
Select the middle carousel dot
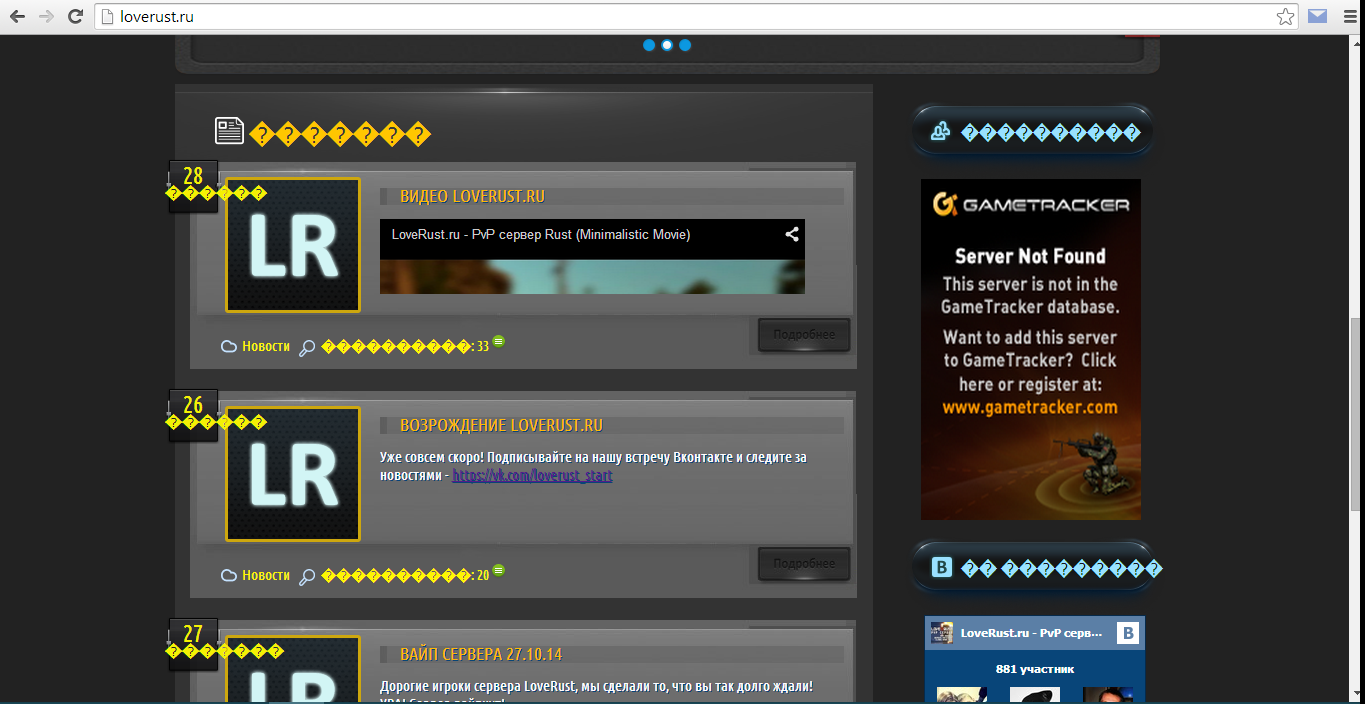(x=667, y=45)
